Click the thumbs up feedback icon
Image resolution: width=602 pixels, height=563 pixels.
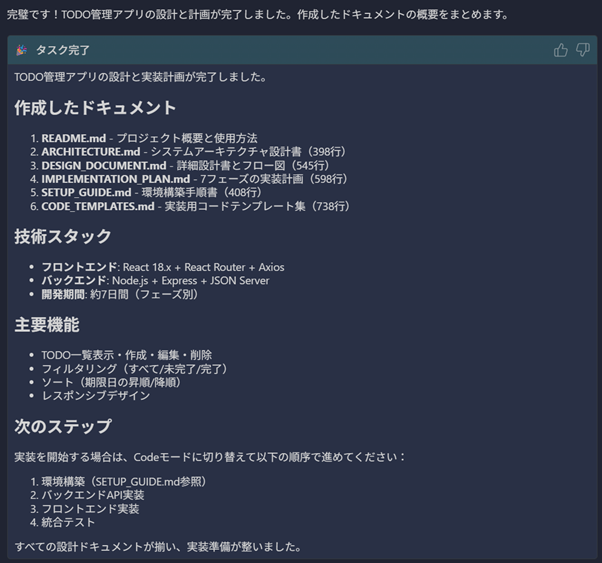point(561,50)
